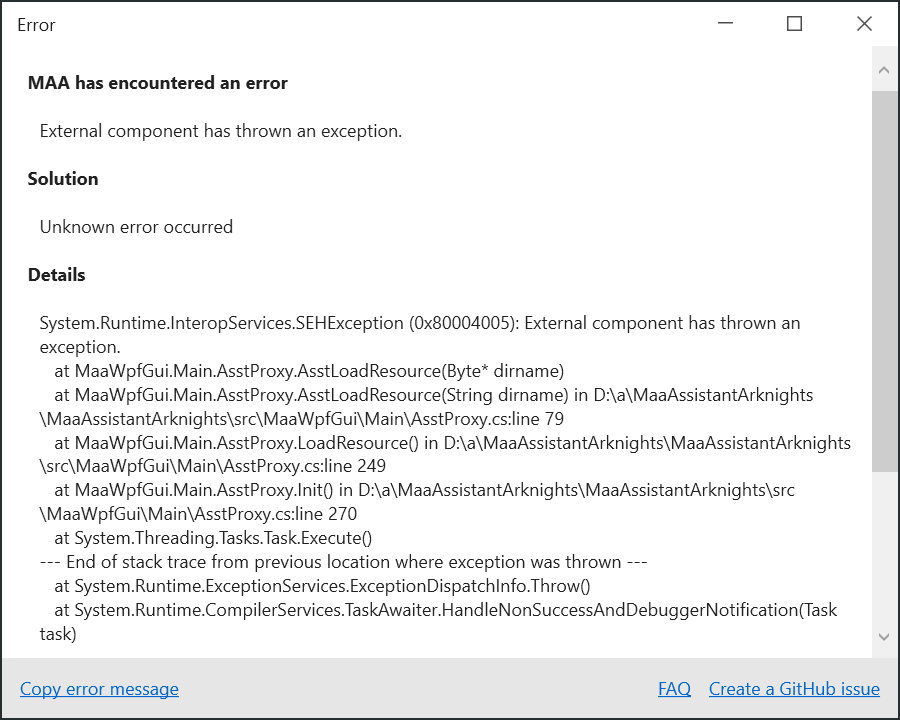Click the Details heading
Screen dimensions: 900x720
point(56,275)
